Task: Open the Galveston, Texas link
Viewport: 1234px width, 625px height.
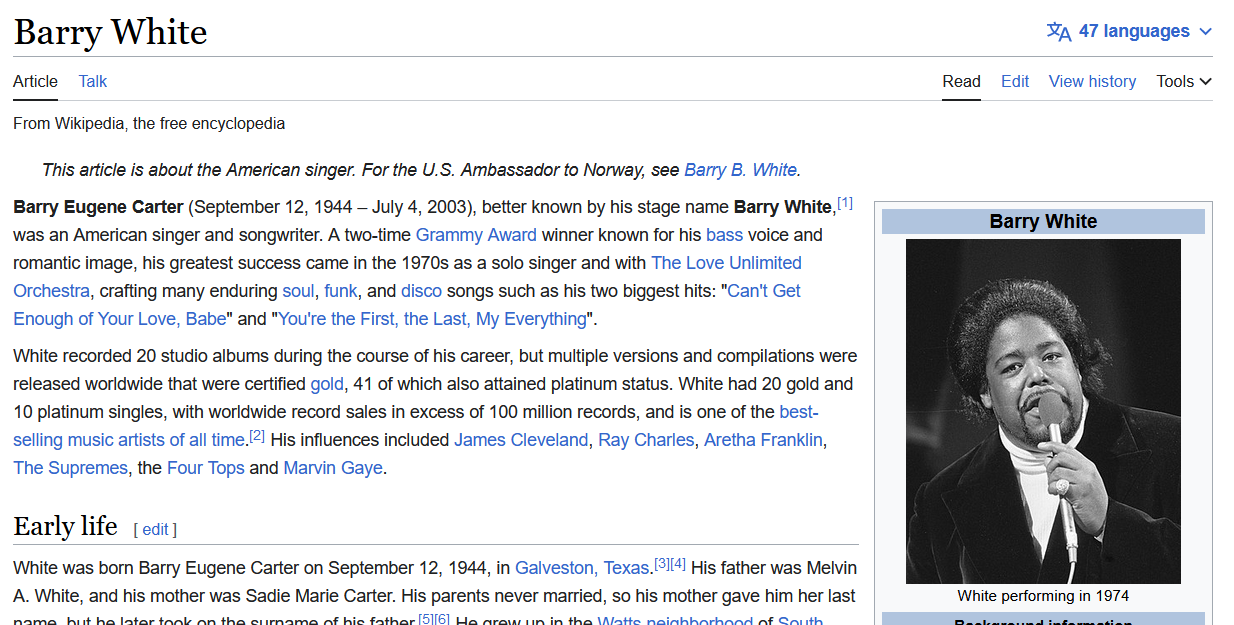Action: pyautogui.click(x=582, y=568)
